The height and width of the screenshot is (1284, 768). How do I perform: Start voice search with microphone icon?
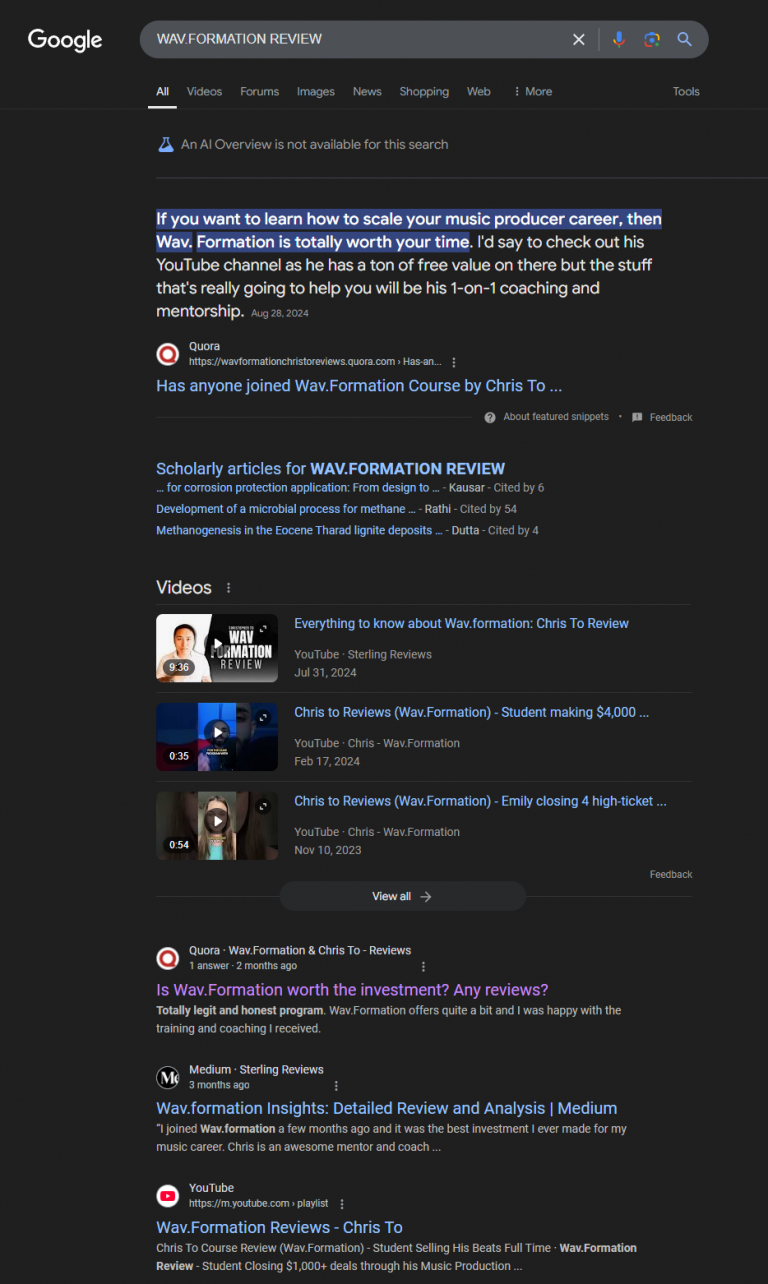click(x=618, y=39)
